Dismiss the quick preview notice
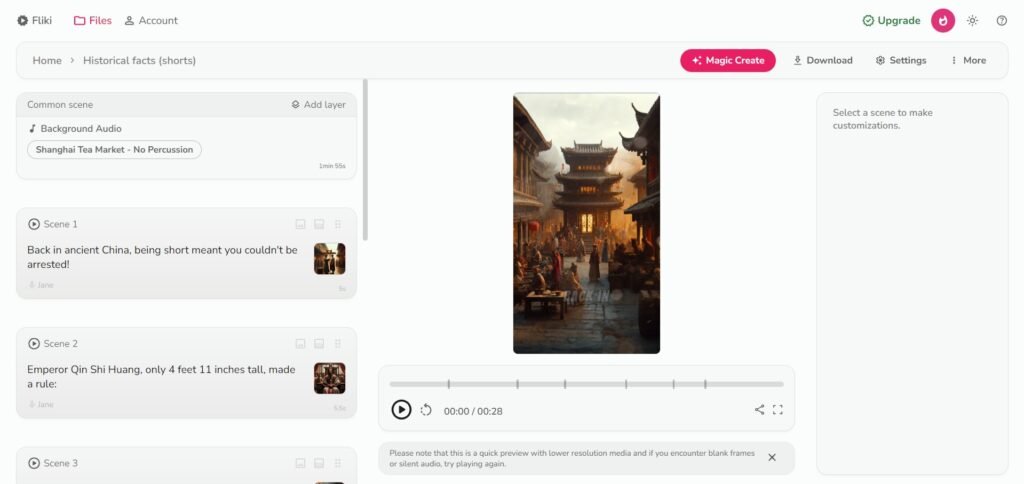Viewport: 1024px width, 484px height. (772, 457)
